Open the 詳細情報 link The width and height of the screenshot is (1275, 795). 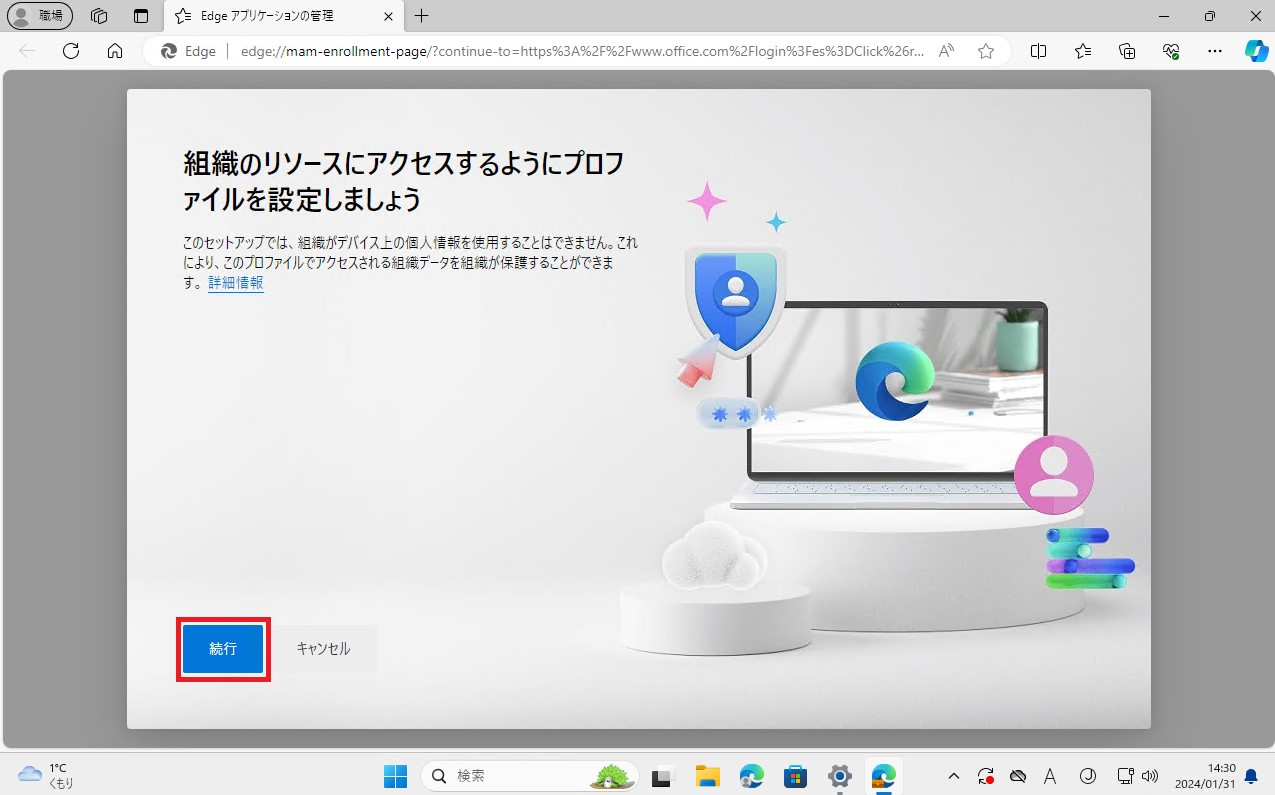(236, 283)
